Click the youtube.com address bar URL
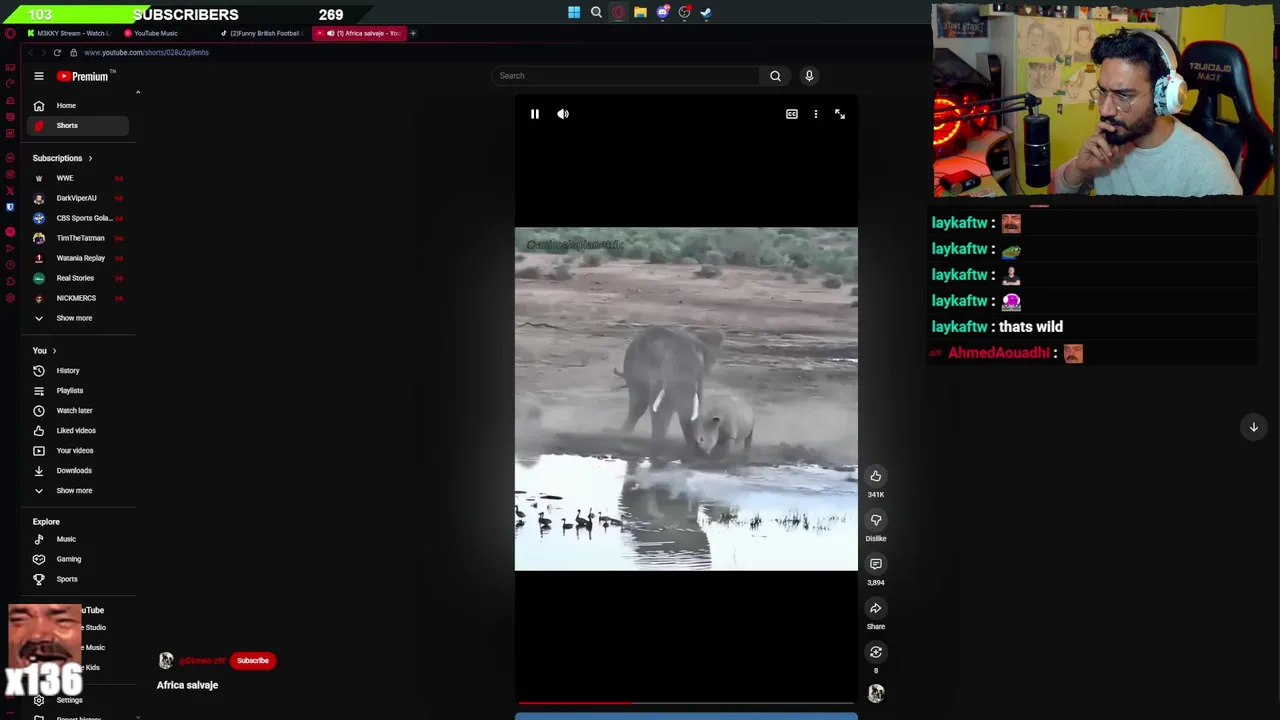 [146, 52]
